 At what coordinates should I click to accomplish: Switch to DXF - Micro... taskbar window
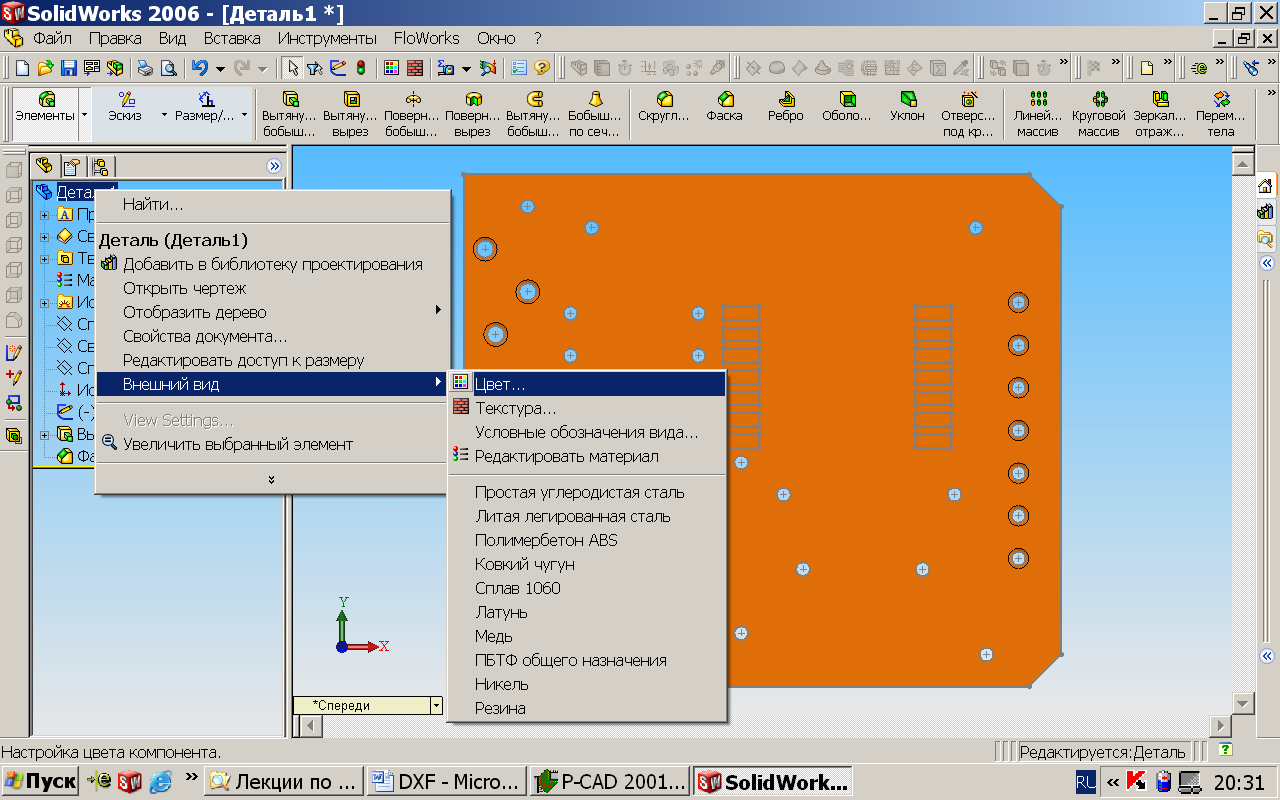(447, 782)
